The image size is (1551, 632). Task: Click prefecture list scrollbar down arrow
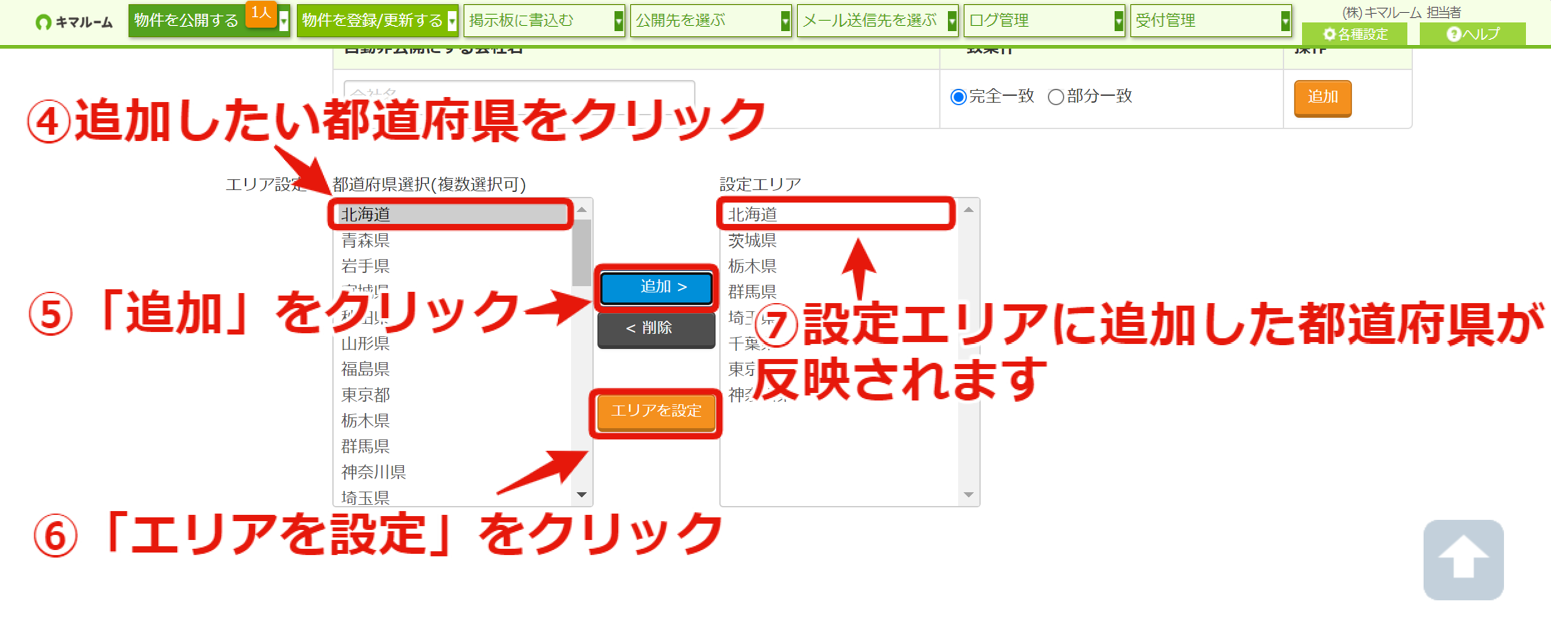(x=581, y=495)
